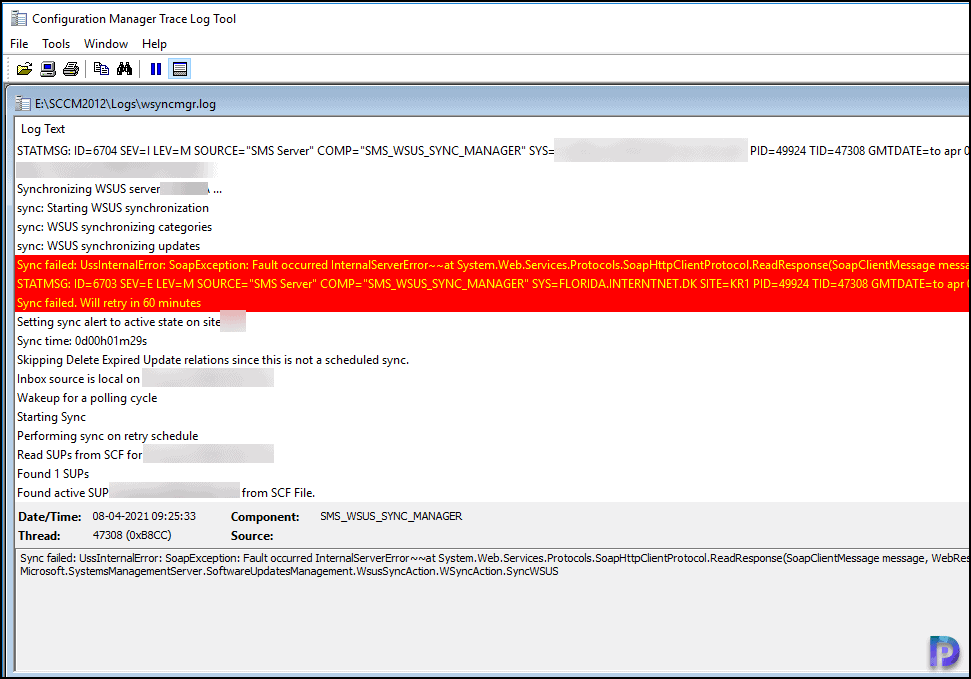Select the 'Read SUPs from SCF for' row

[x=493, y=455]
